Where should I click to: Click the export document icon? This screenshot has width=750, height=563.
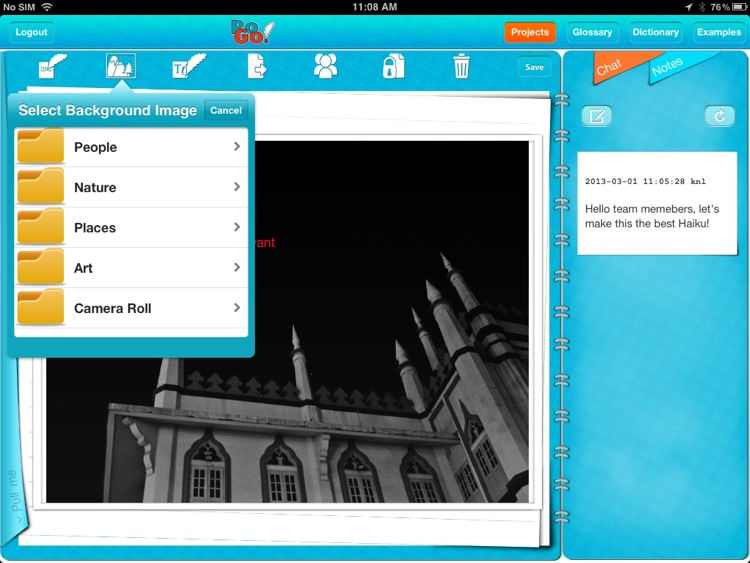pyautogui.click(x=257, y=67)
